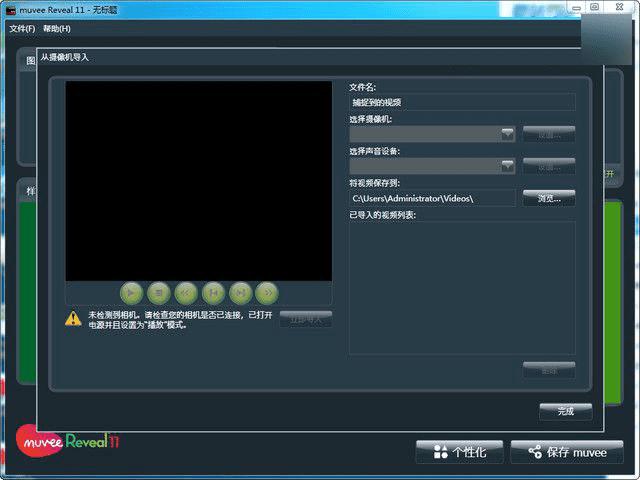Screen dimensions: 640x480
Task: Click the muvee app icon in title bar
Action: (11, 10)
